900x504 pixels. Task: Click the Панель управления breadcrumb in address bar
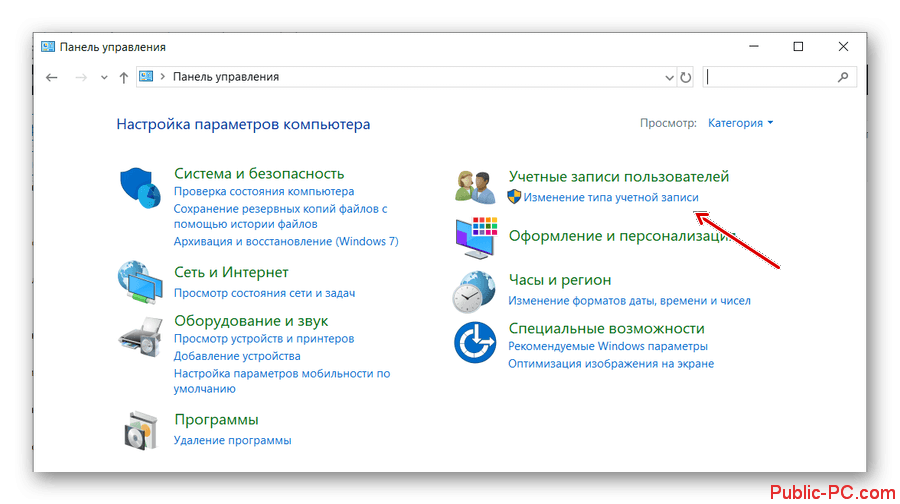pos(226,77)
